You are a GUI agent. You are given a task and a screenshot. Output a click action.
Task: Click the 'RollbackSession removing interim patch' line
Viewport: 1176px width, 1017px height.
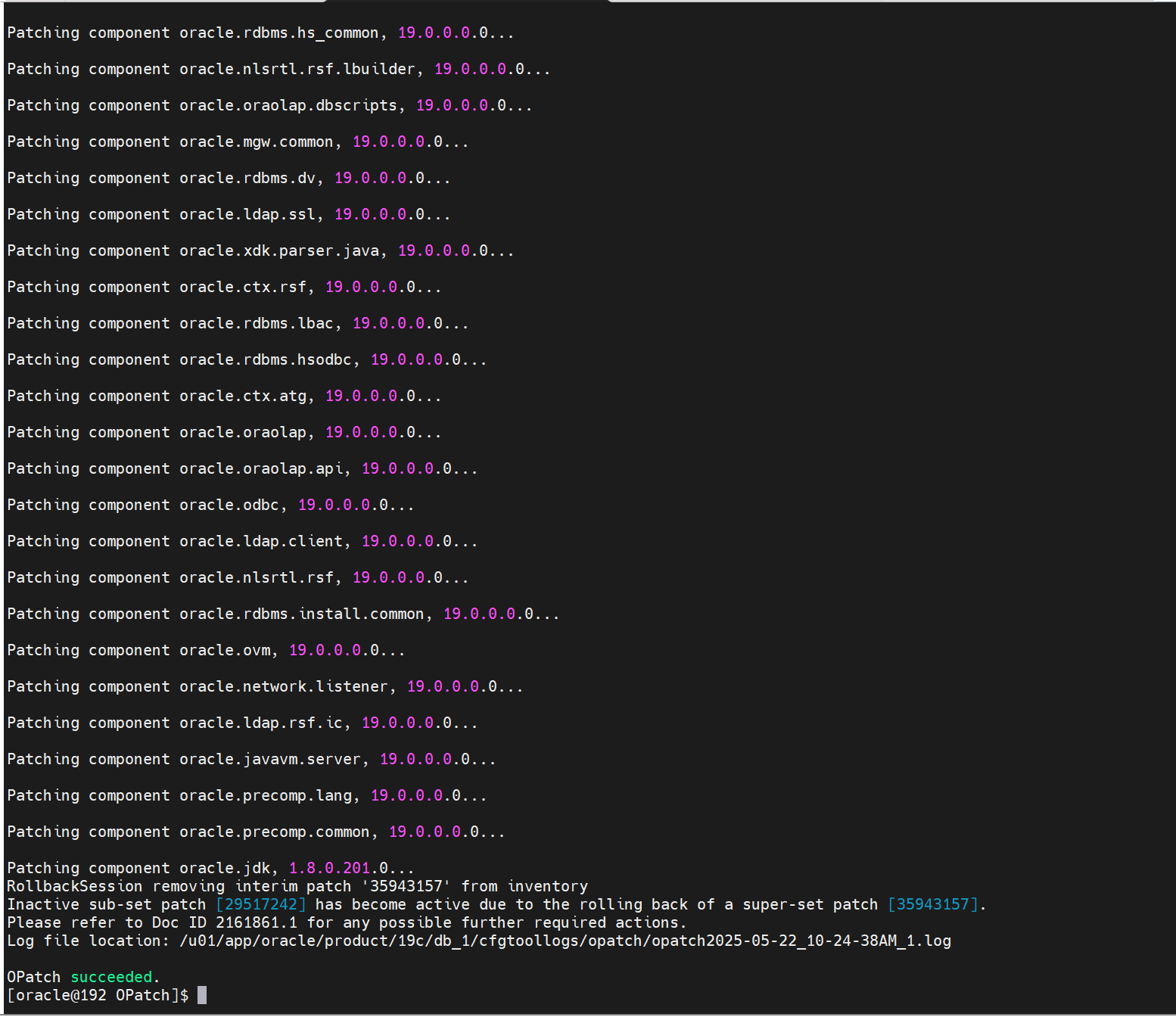click(297, 886)
